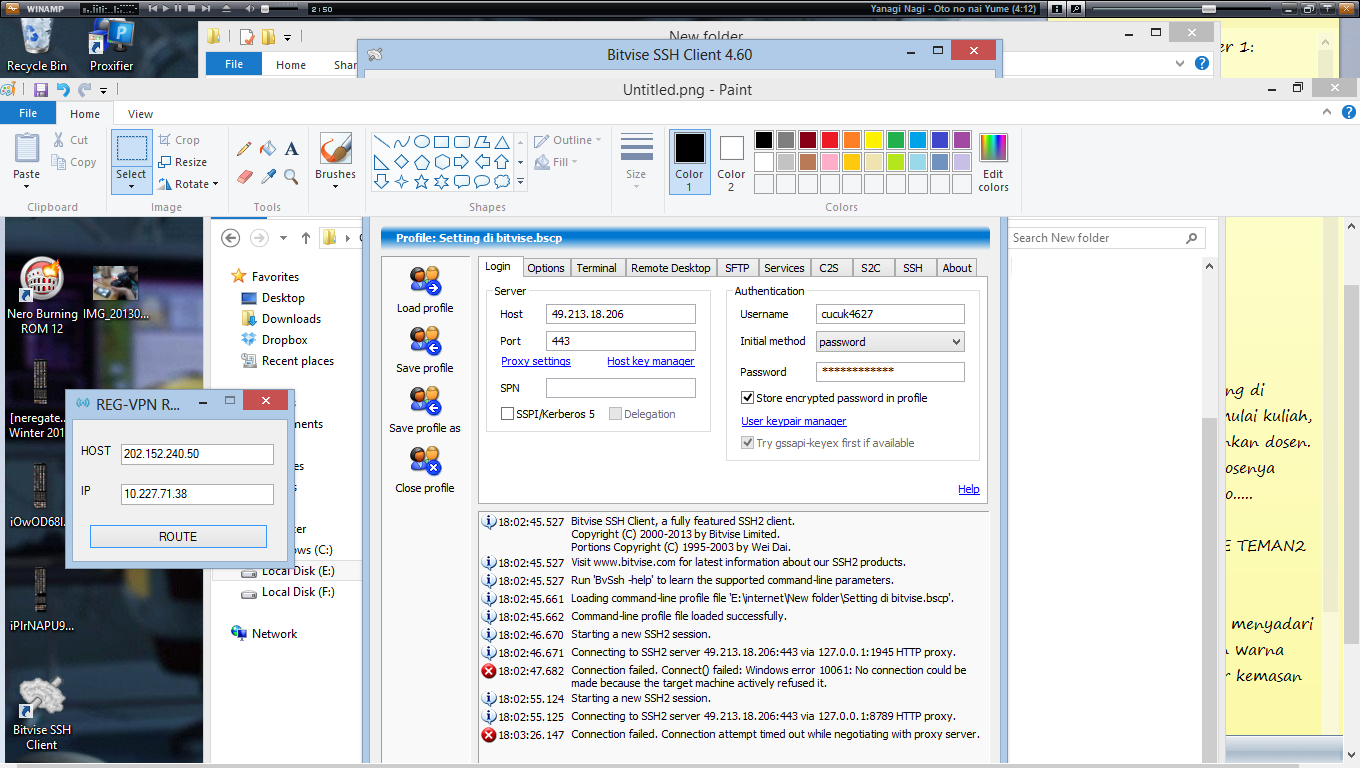This screenshot has width=1360, height=768.
Task: Open the Proxifier desktop shortcut
Action: 112,45
